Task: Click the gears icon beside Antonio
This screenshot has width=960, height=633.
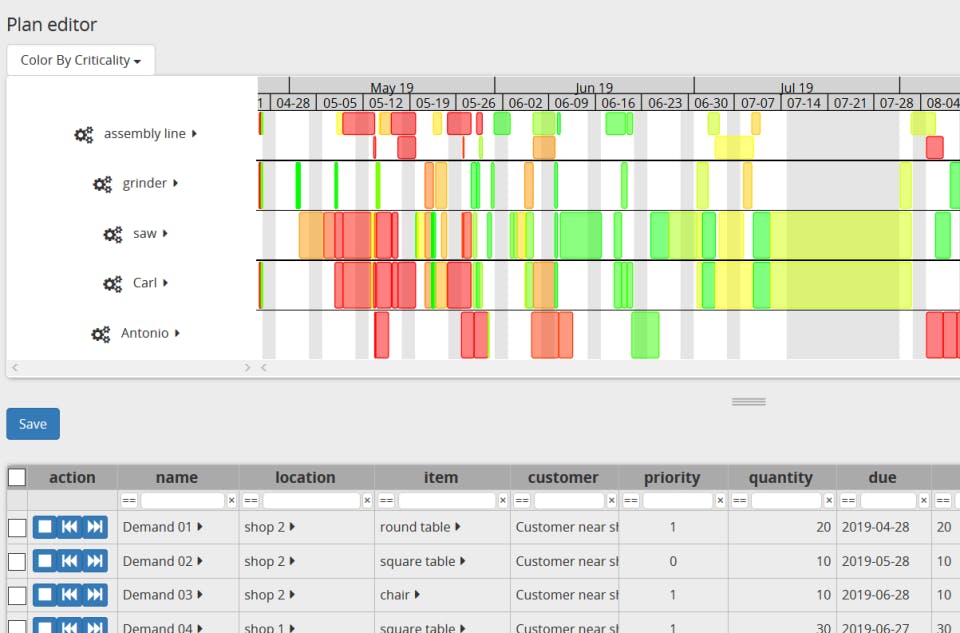Action: (100, 334)
